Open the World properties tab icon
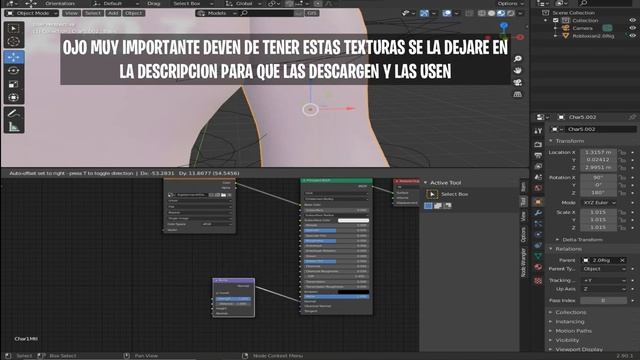 click(538, 188)
